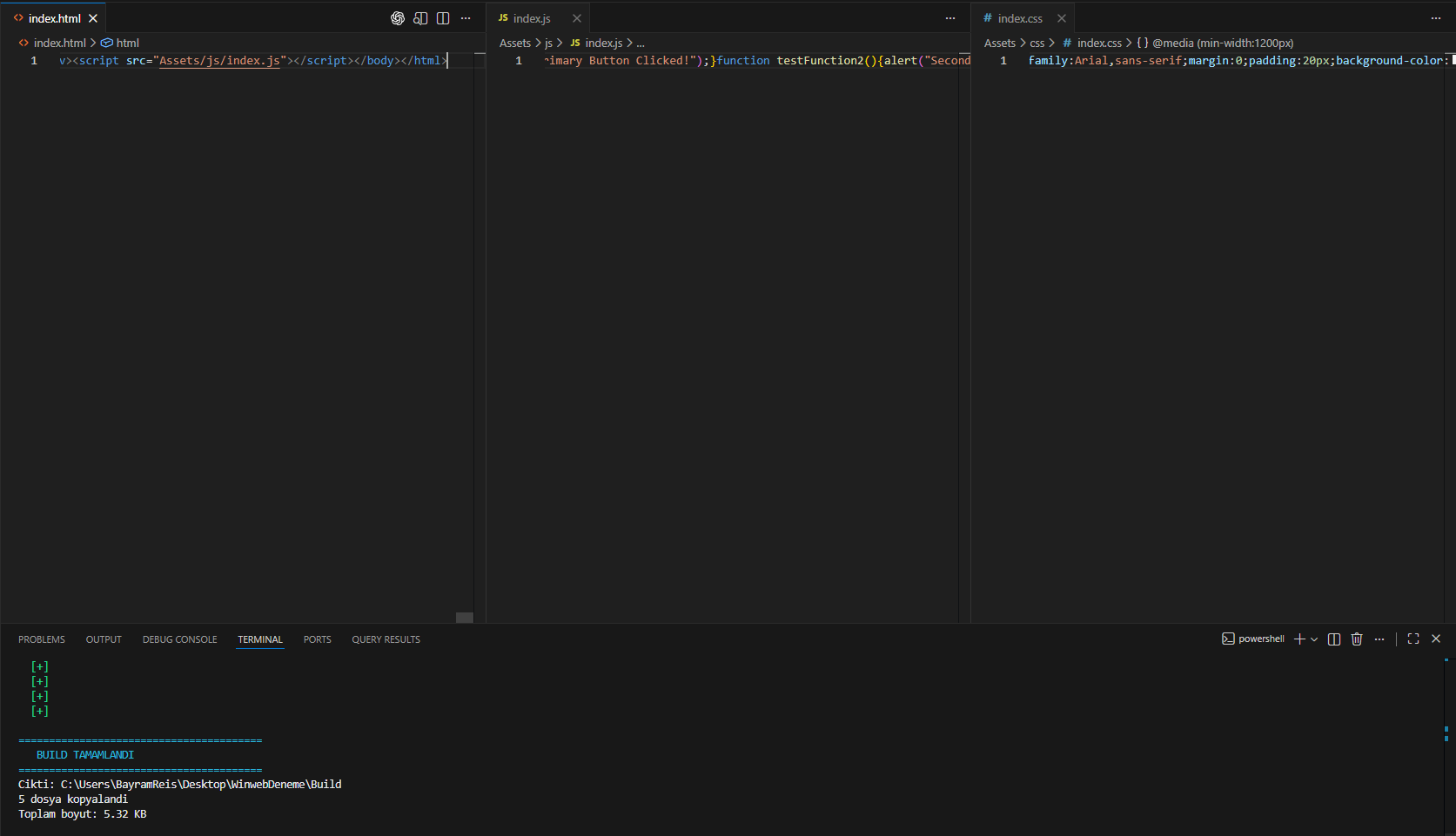Image resolution: width=1456 pixels, height=836 pixels.
Task: Kill the terminal with the trash icon
Action: pyautogui.click(x=1357, y=639)
